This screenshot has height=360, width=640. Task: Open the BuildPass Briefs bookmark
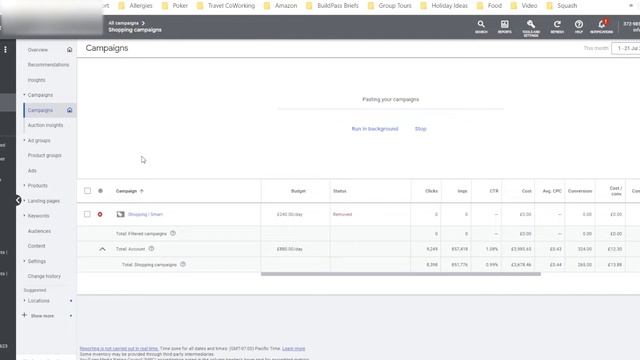tap(332, 6)
